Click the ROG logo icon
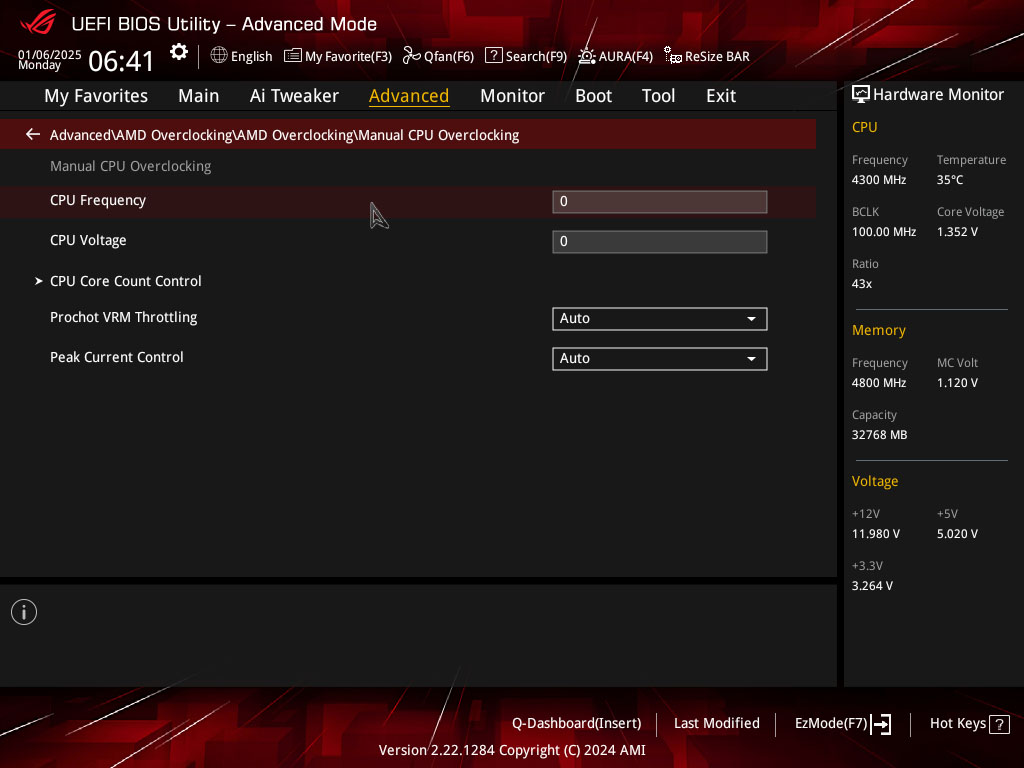Viewport: 1024px width, 768px height. 38,23
